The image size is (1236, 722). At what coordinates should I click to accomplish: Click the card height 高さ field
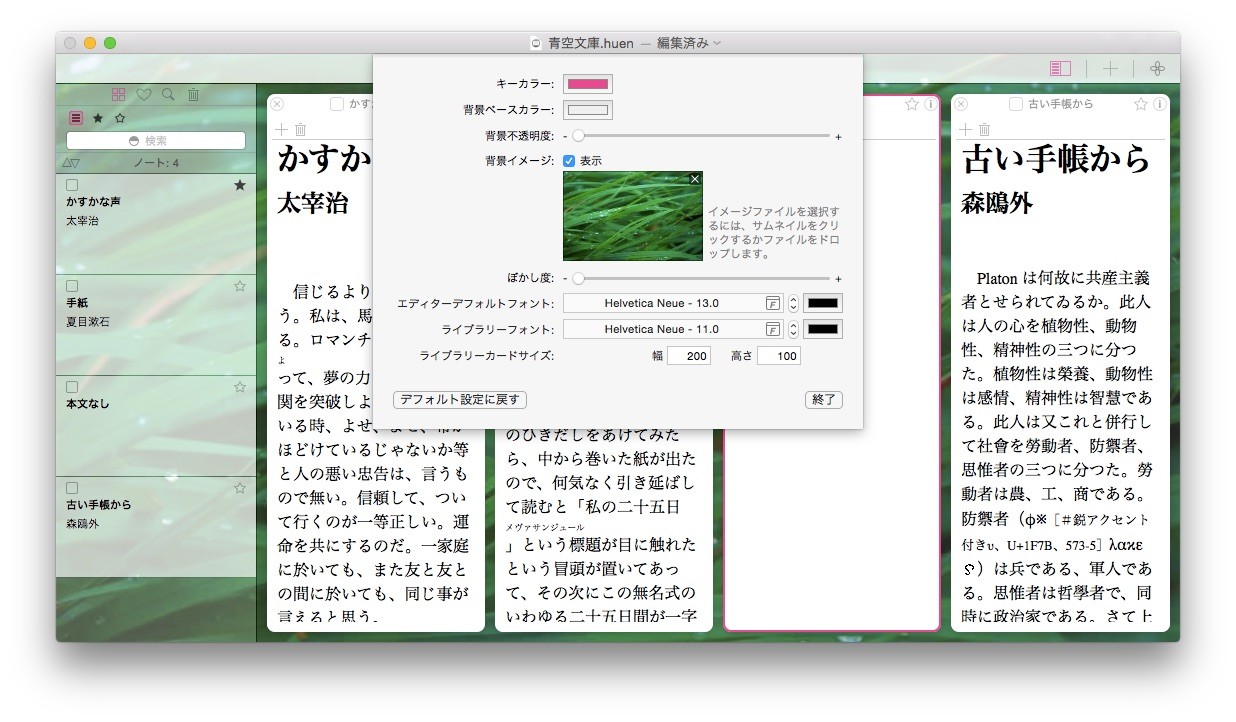coord(779,356)
